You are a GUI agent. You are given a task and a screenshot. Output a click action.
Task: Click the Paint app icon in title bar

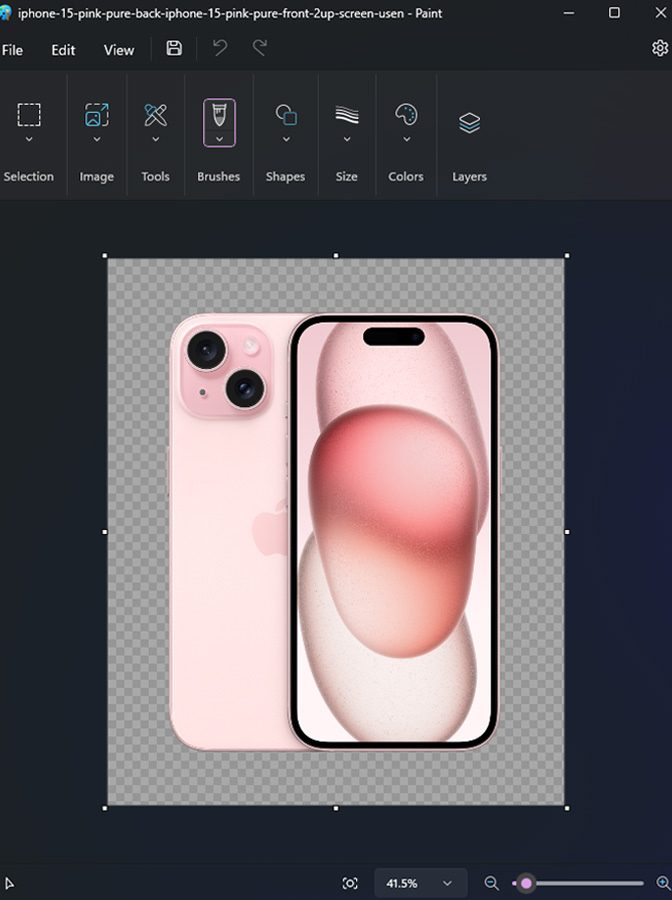pyautogui.click(x=5, y=13)
